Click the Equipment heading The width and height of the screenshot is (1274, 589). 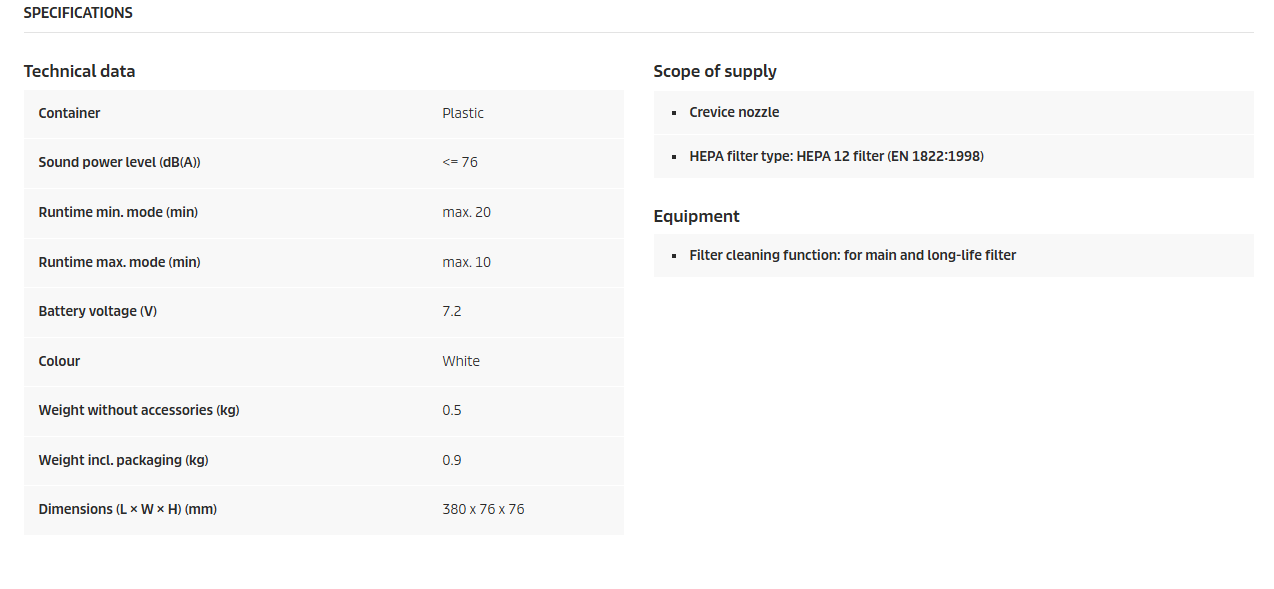coord(696,216)
